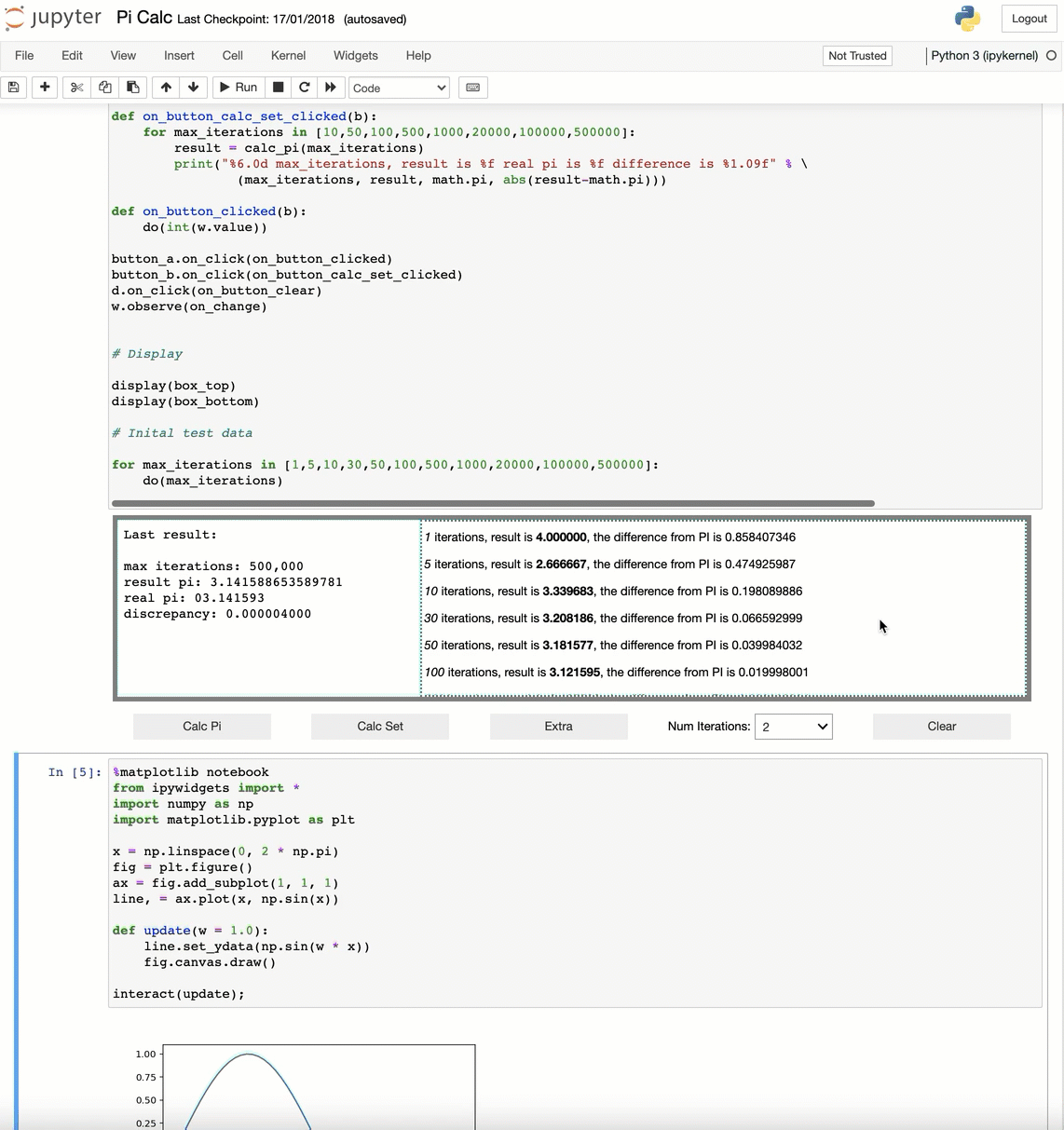1064x1130 pixels.
Task: Click the '100 iterations, result is 3.121595' line
Action: pos(617,673)
